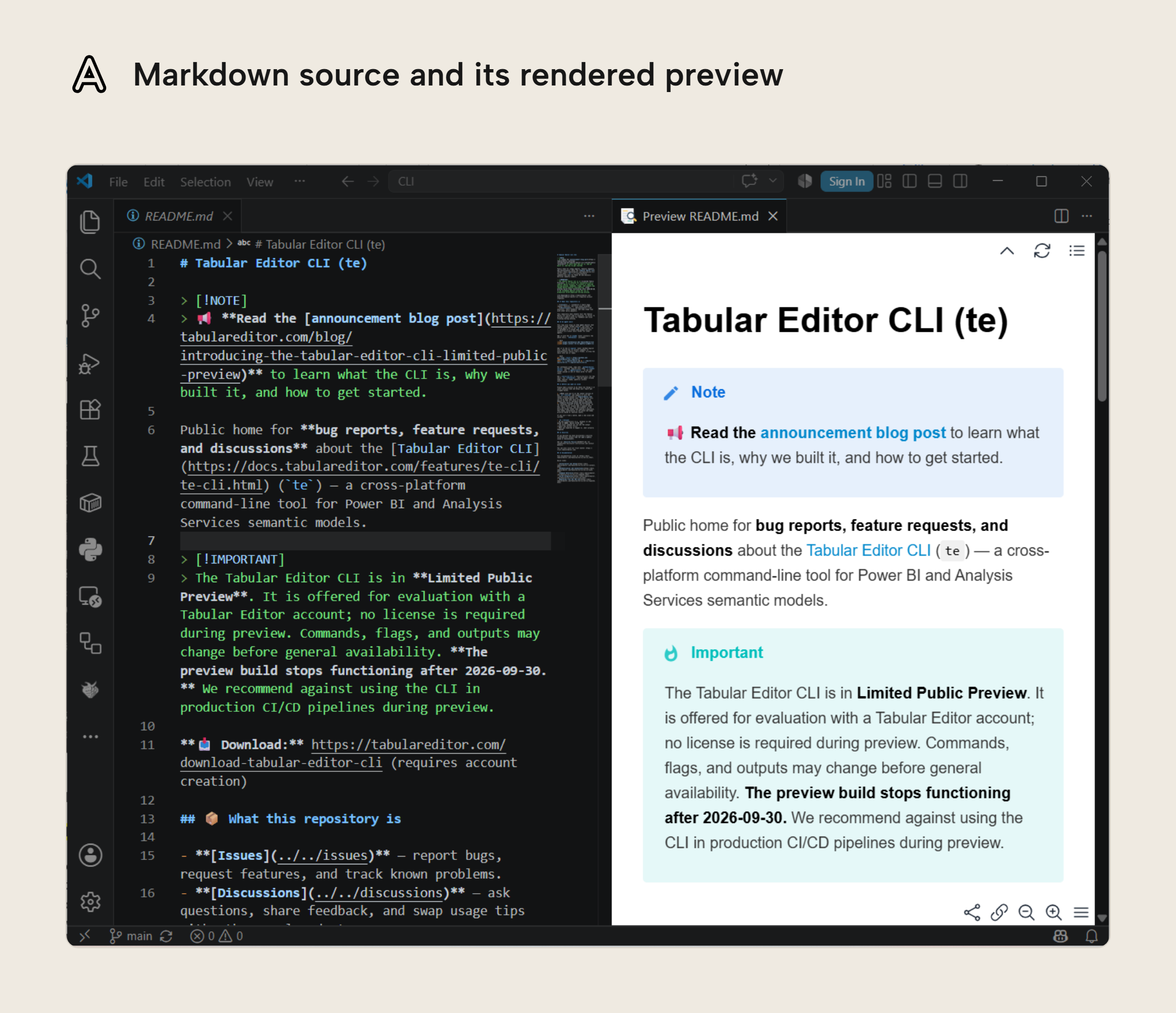The height and width of the screenshot is (1013, 1176).
Task: Open Run and Debug view
Action: pos(90,363)
